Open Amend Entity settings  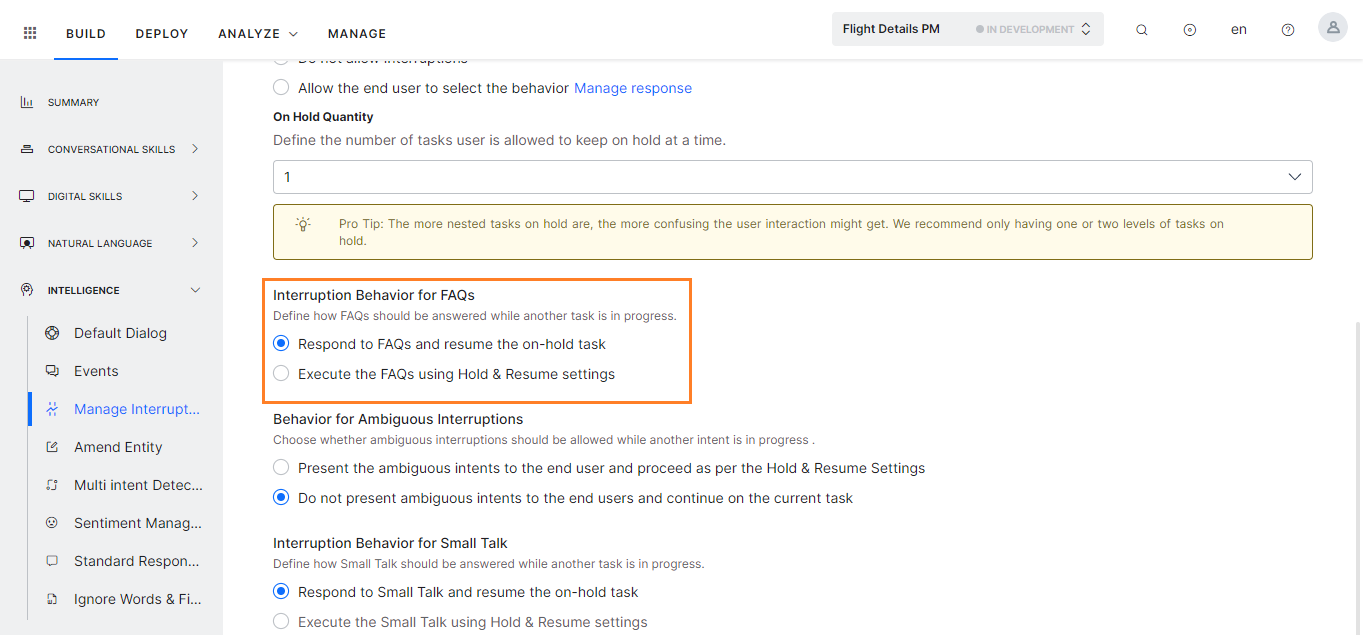click(x=118, y=447)
